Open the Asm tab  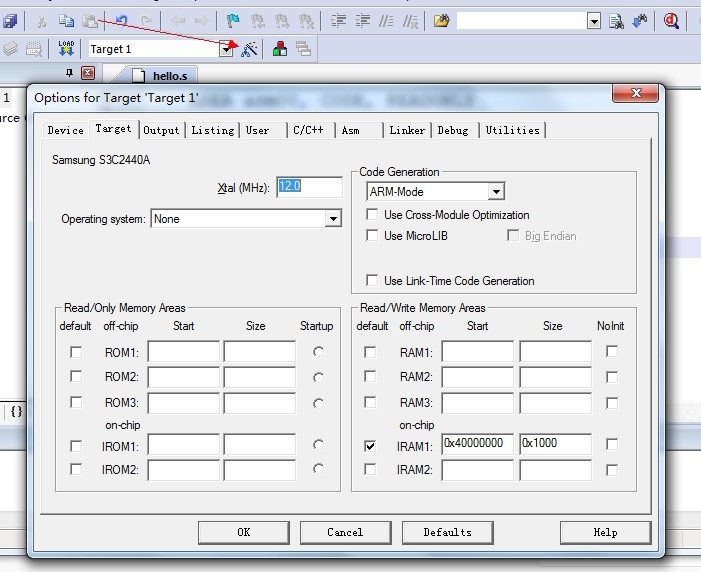350,130
